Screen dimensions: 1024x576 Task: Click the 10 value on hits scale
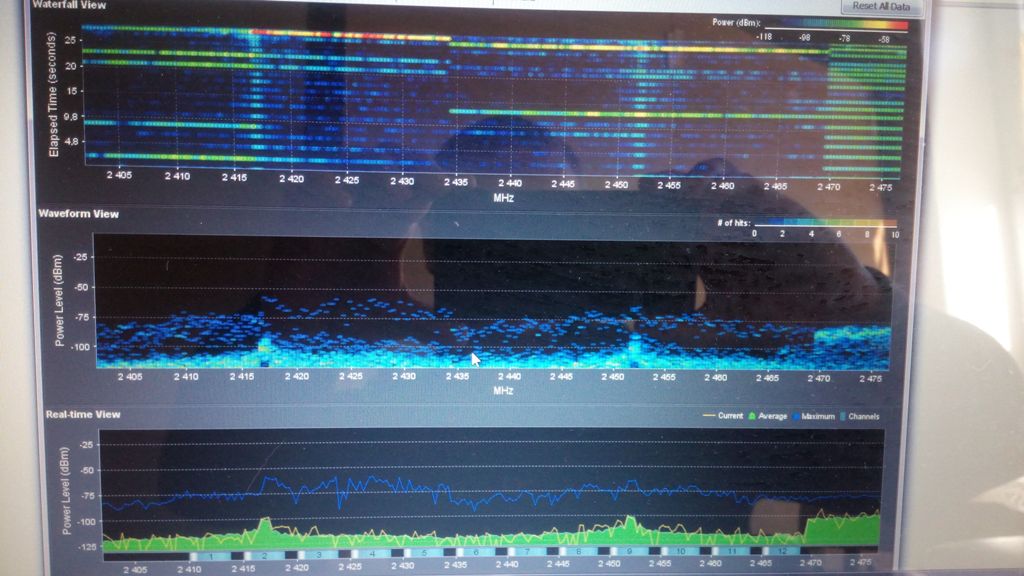(x=895, y=234)
